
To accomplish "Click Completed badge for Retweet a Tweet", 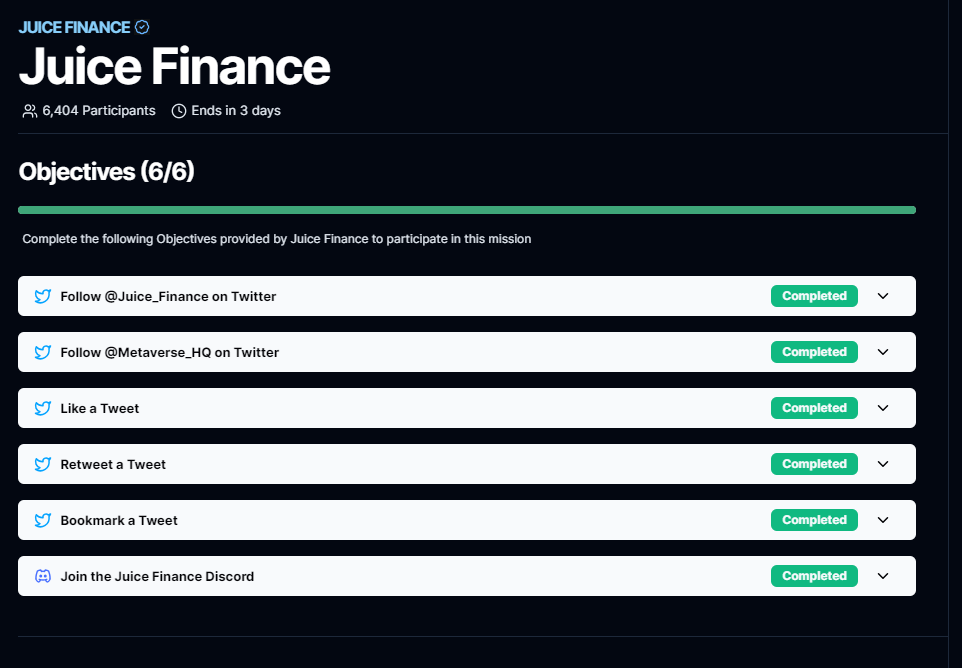I will tap(814, 464).
